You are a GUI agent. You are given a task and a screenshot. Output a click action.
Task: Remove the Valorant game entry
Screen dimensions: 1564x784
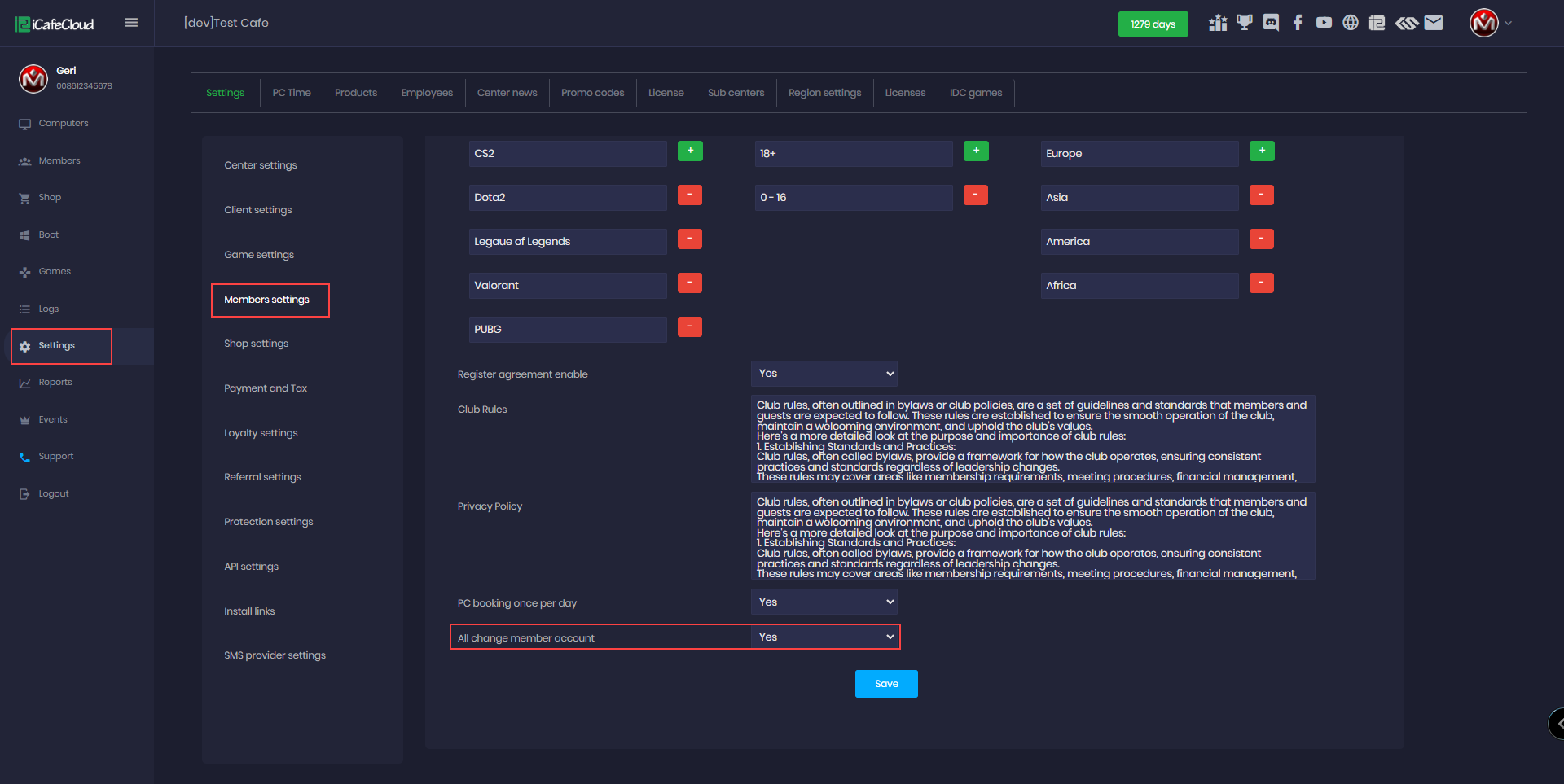[690, 283]
